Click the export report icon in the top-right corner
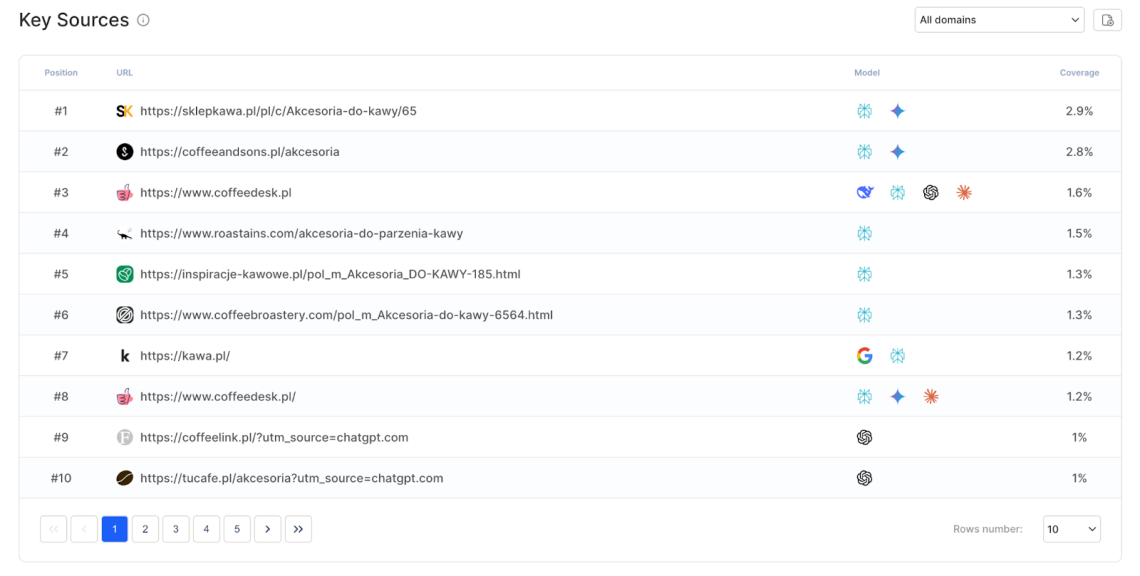 point(1107,19)
